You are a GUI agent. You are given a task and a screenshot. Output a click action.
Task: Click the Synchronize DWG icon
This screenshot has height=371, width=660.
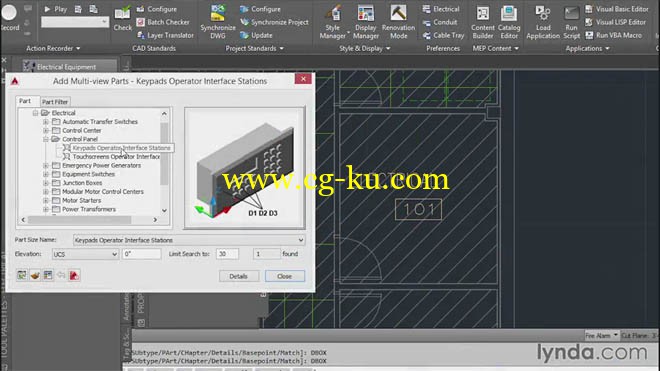click(x=218, y=22)
